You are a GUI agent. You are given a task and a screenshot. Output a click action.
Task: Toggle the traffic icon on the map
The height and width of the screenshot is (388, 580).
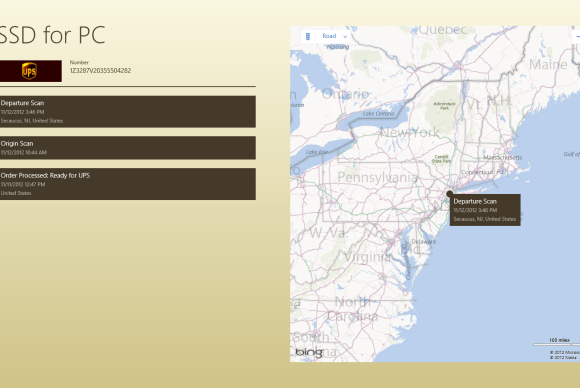coord(308,36)
